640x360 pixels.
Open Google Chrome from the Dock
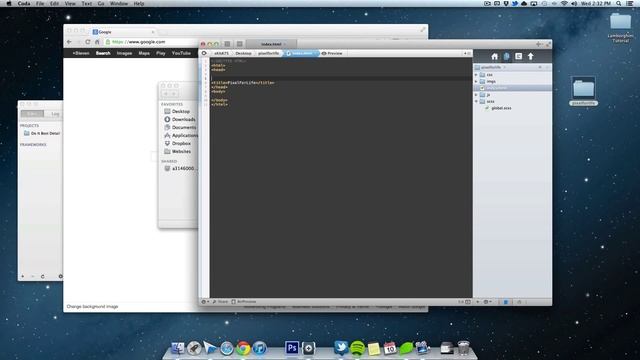243,348
